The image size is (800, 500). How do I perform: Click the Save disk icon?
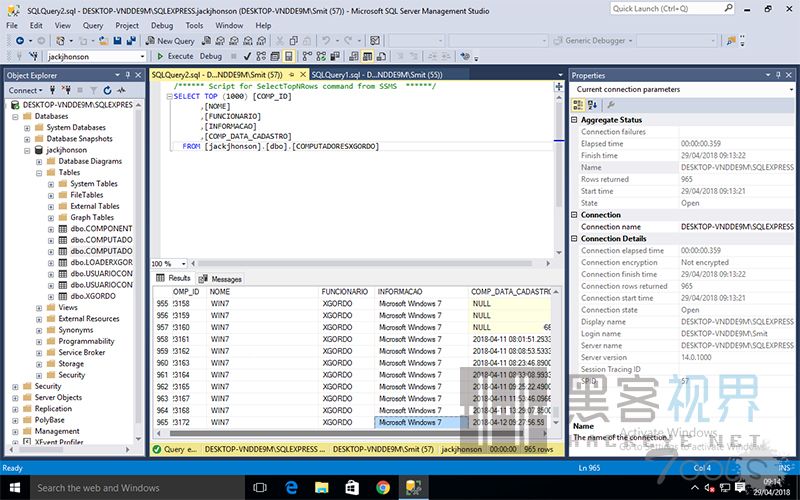117,40
